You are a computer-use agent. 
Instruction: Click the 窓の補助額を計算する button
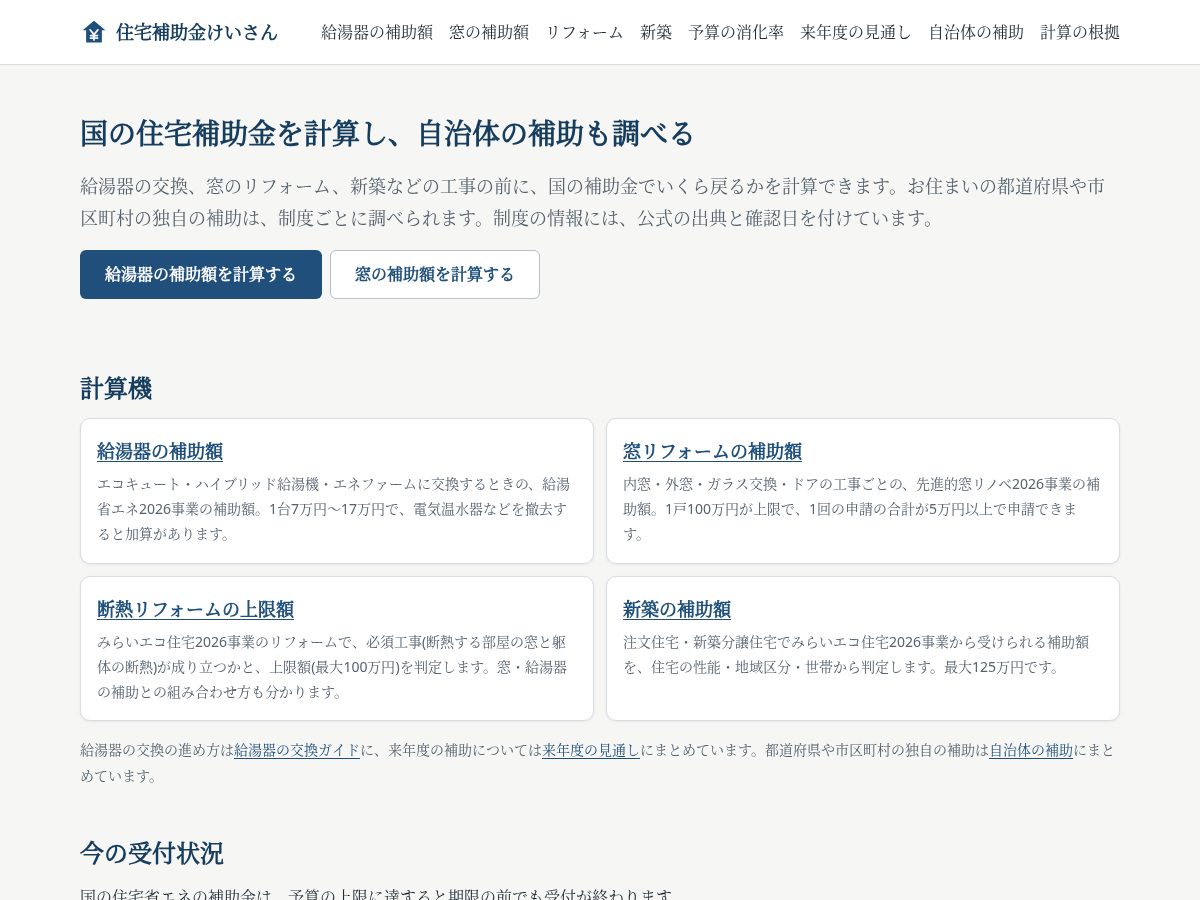[x=435, y=274]
